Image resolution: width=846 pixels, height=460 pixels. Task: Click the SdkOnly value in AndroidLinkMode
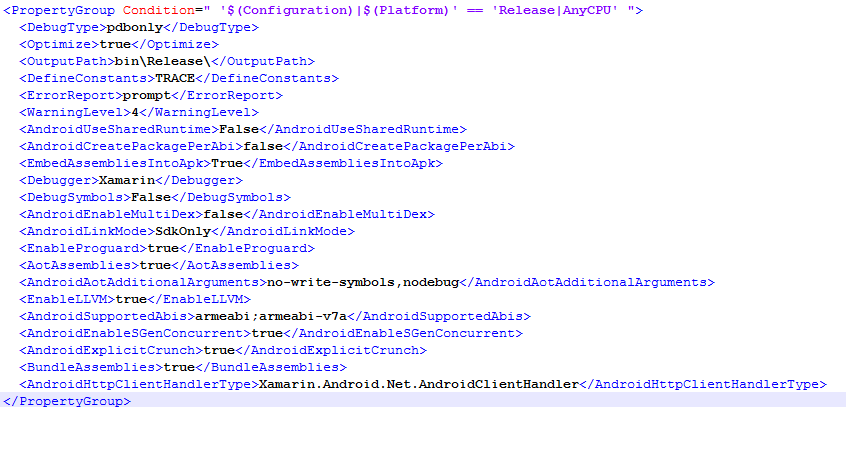[x=183, y=231]
